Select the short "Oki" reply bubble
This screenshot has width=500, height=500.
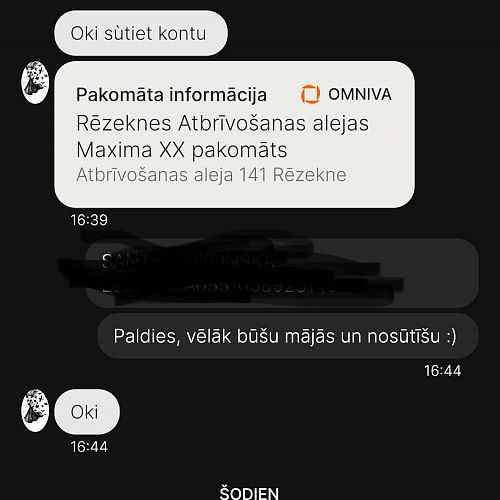(x=87, y=412)
